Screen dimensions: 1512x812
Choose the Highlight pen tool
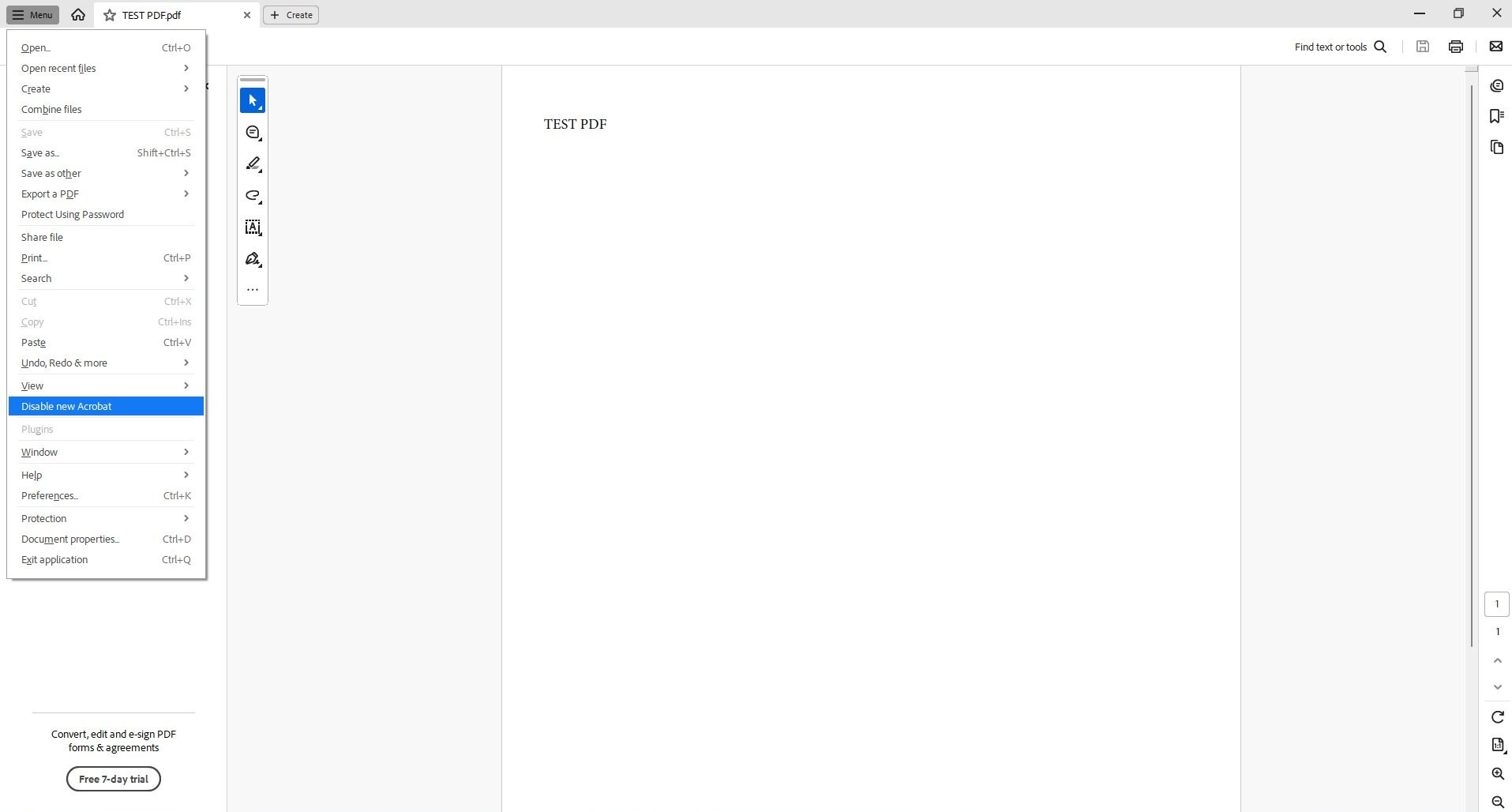click(x=253, y=164)
